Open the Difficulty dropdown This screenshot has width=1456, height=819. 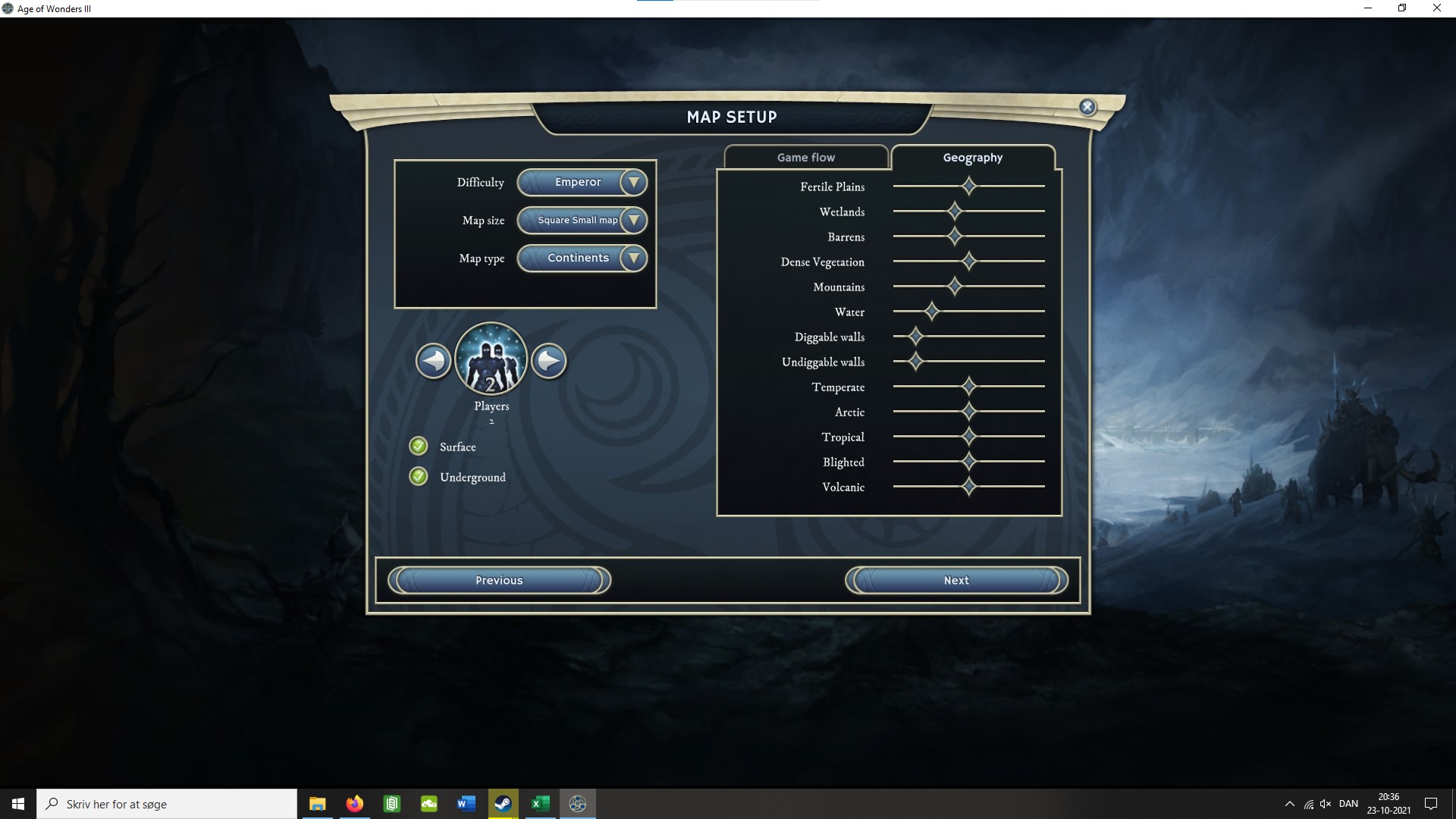click(x=582, y=182)
